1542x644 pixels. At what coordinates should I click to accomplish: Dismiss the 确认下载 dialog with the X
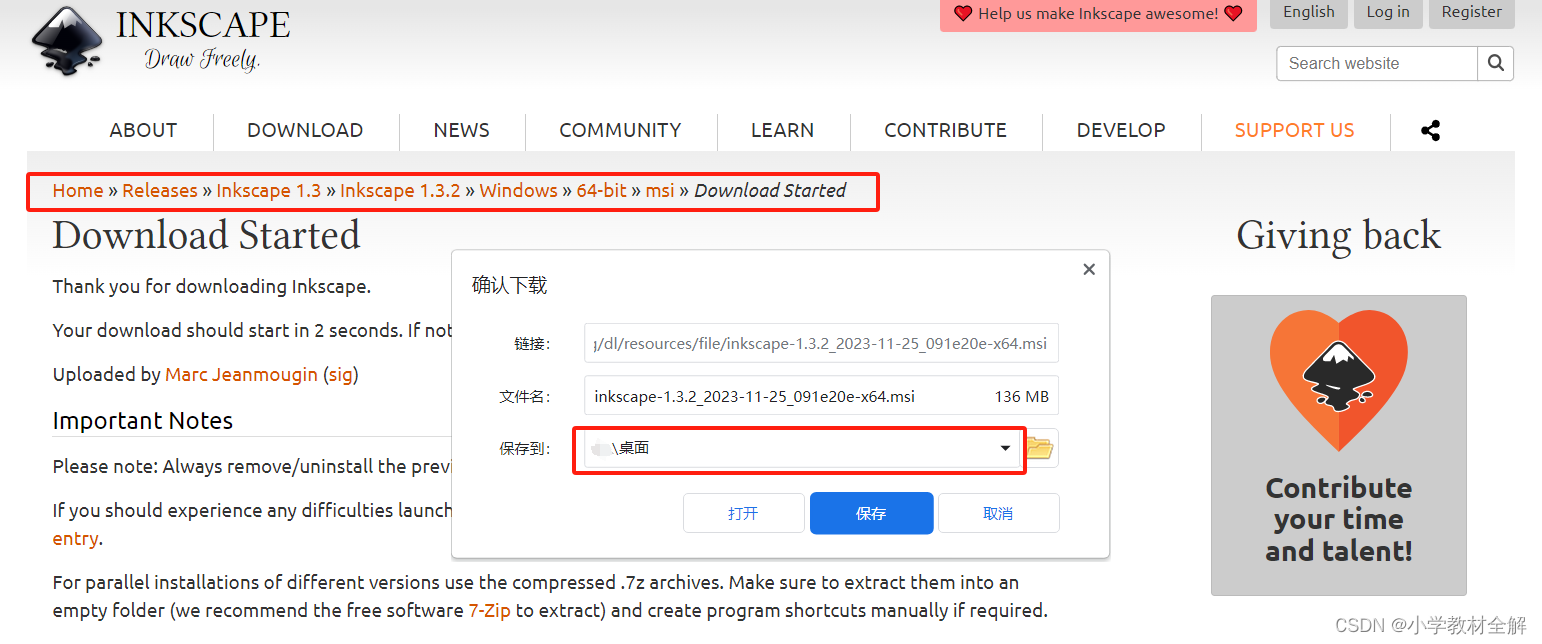[1088, 269]
